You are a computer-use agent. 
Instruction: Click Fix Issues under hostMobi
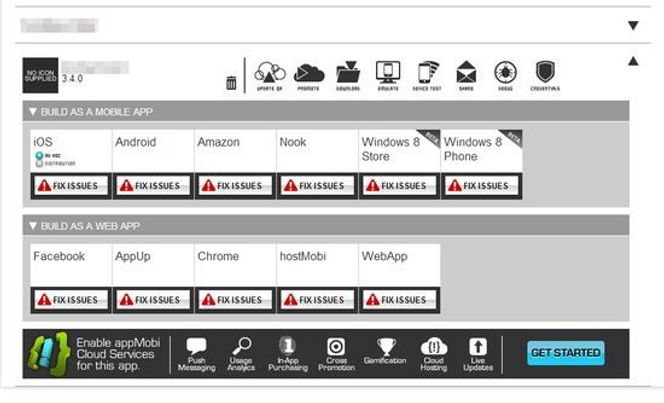coord(317,300)
